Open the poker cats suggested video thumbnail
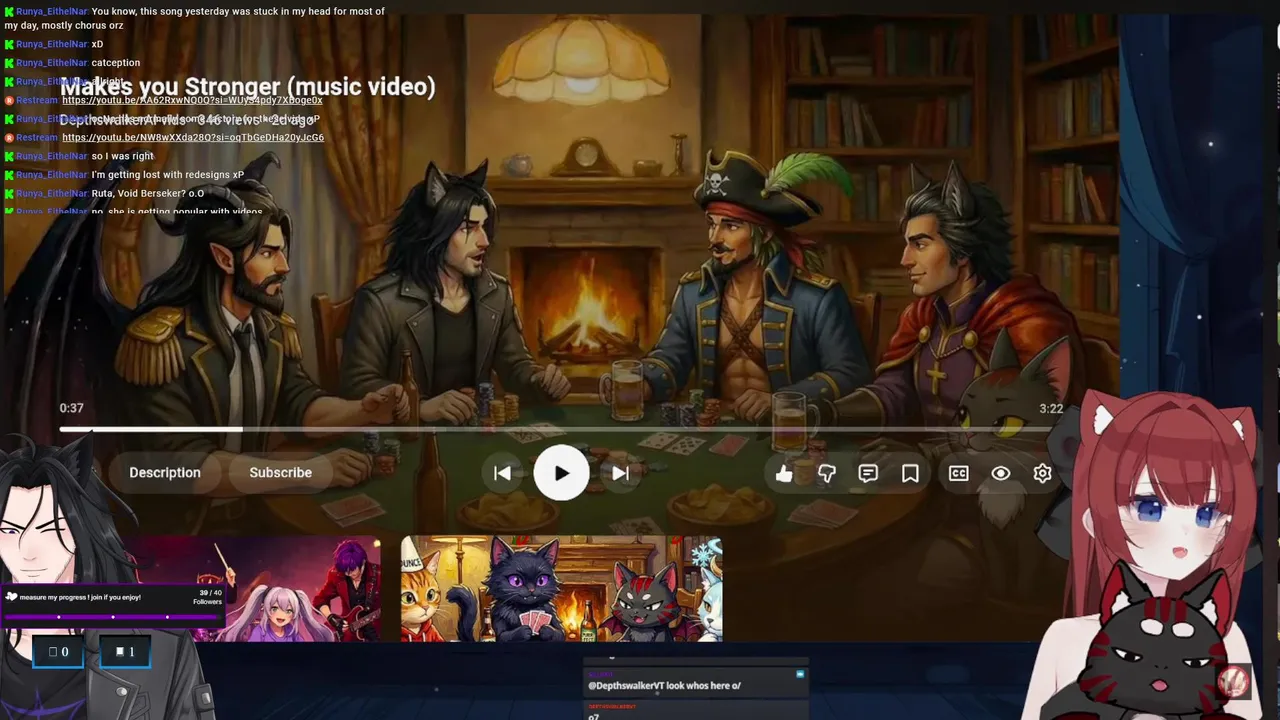 pyautogui.click(x=561, y=588)
